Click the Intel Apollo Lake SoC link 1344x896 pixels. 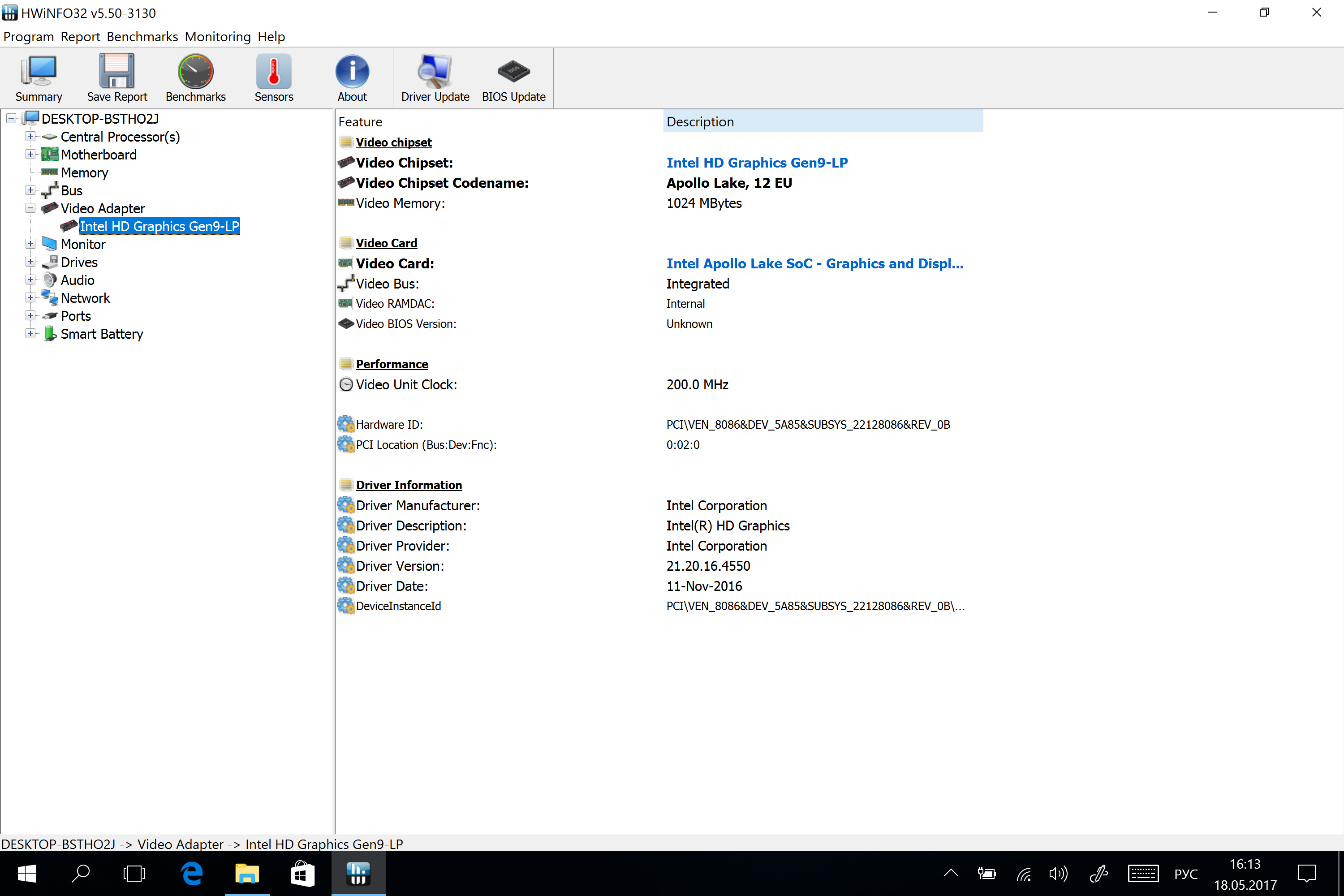815,263
